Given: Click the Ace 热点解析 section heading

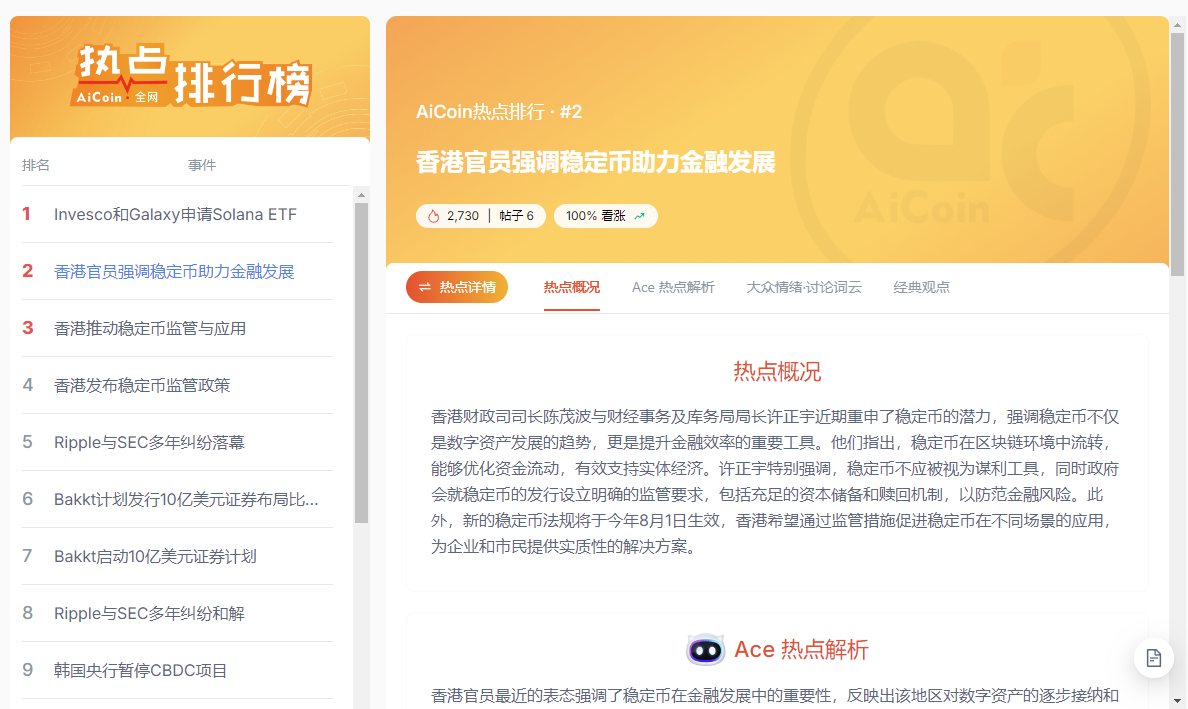Looking at the screenshot, I should click(801, 650).
